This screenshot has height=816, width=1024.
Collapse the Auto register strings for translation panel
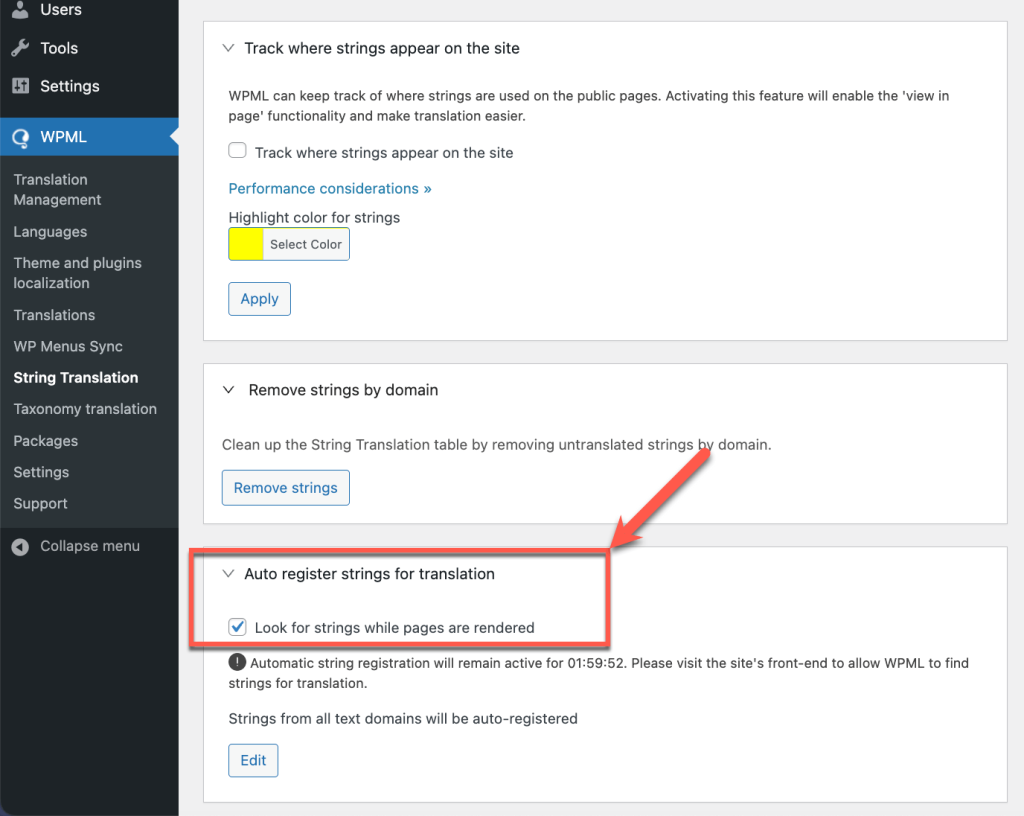(x=228, y=573)
